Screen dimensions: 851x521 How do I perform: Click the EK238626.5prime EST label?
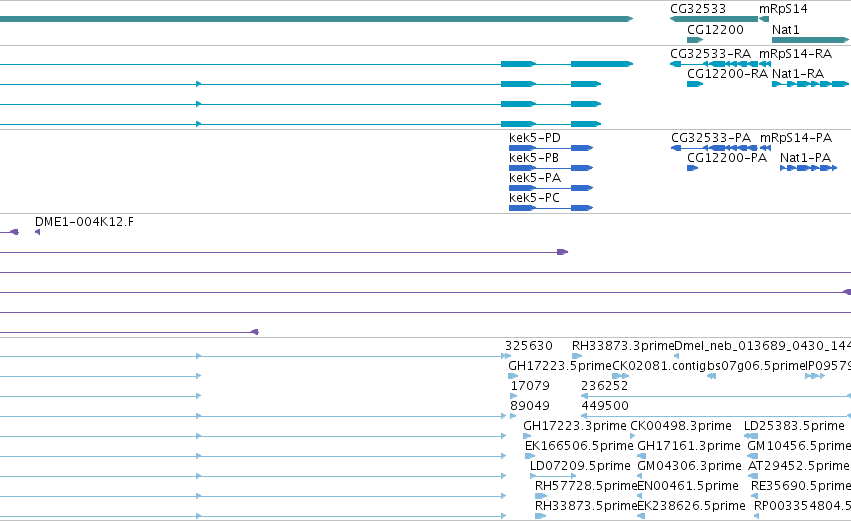[x=691, y=506]
